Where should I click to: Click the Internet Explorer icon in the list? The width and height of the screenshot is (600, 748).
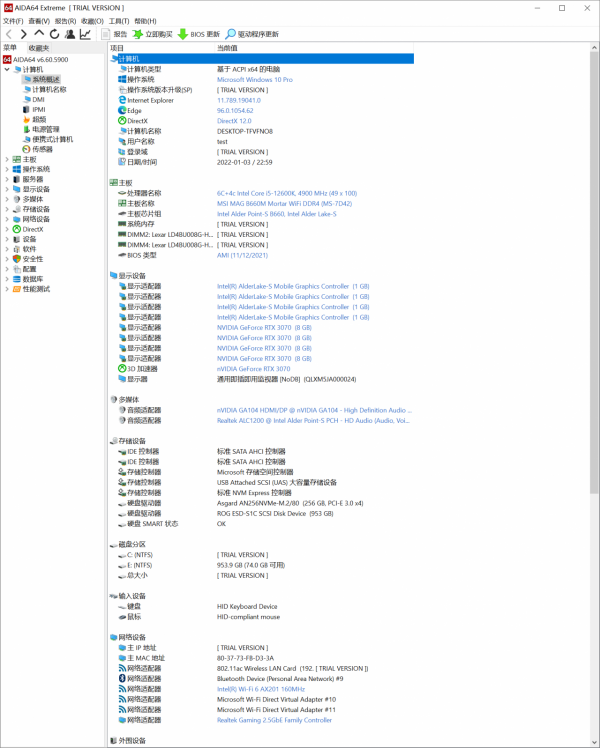click(x=122, y=100)
